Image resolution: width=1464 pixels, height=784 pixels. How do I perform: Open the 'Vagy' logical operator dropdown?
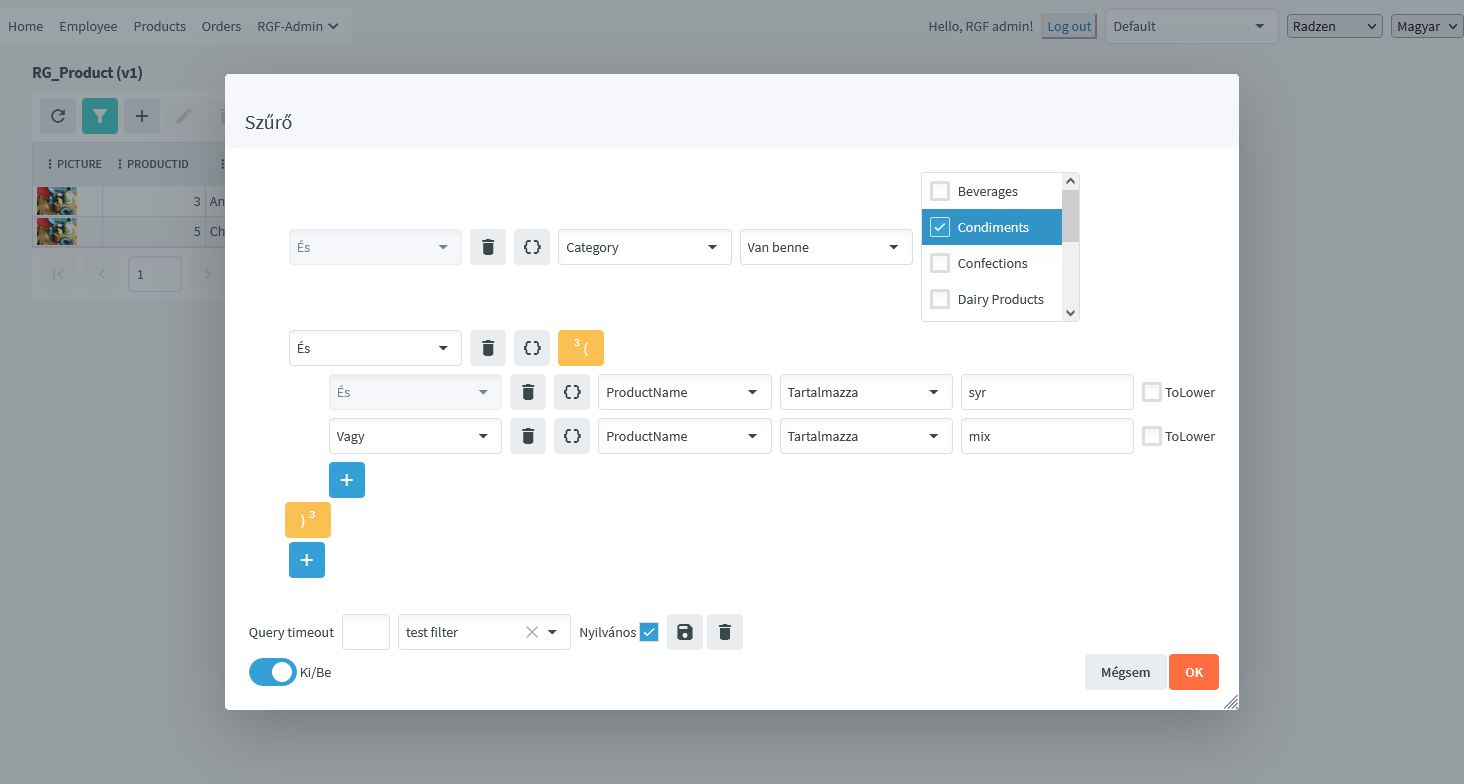[x=415, y=436]
